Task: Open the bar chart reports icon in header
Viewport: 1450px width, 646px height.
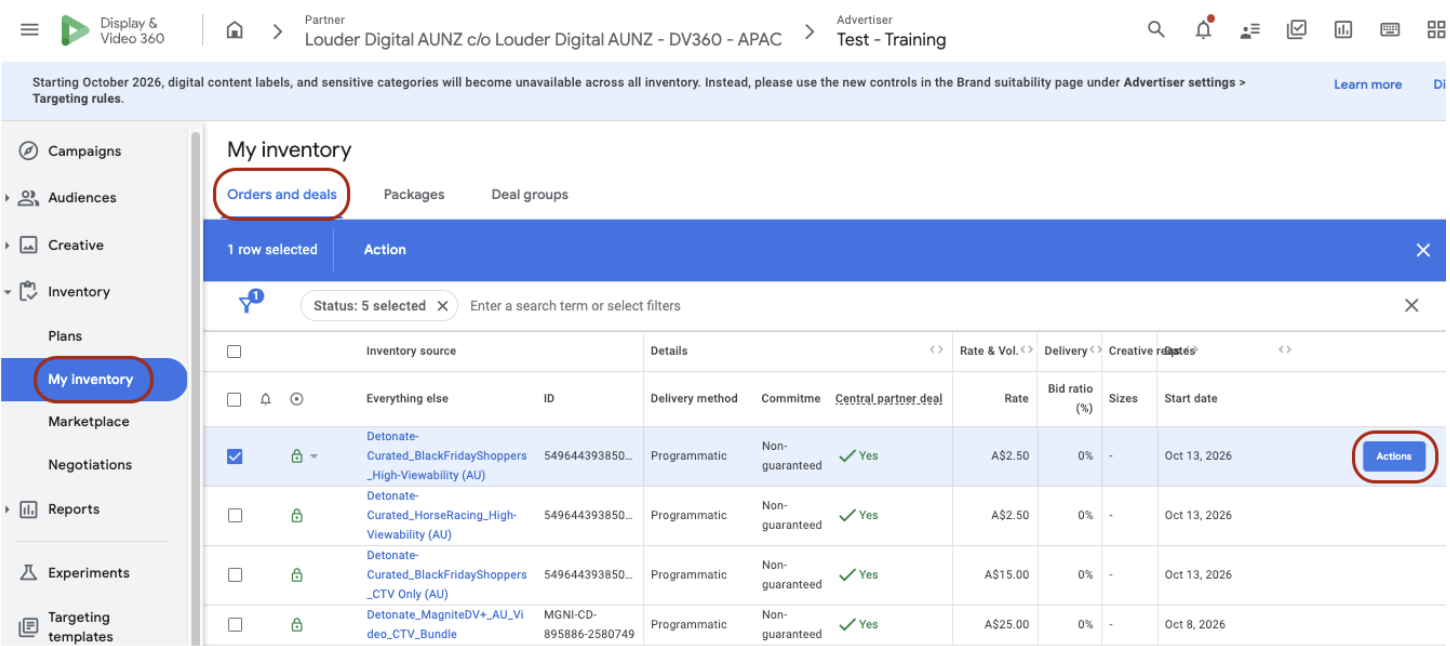Action: tap(1343, 30)
